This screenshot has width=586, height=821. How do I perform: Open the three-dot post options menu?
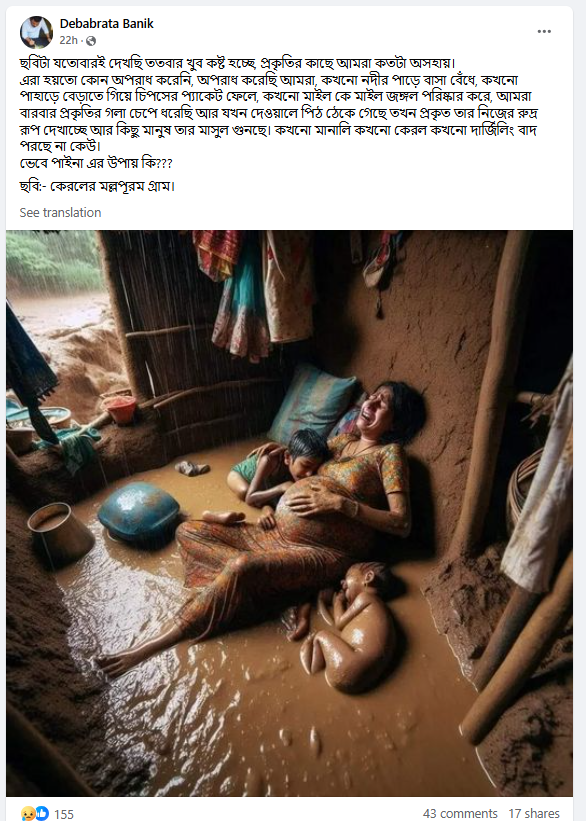coord(544,31)
